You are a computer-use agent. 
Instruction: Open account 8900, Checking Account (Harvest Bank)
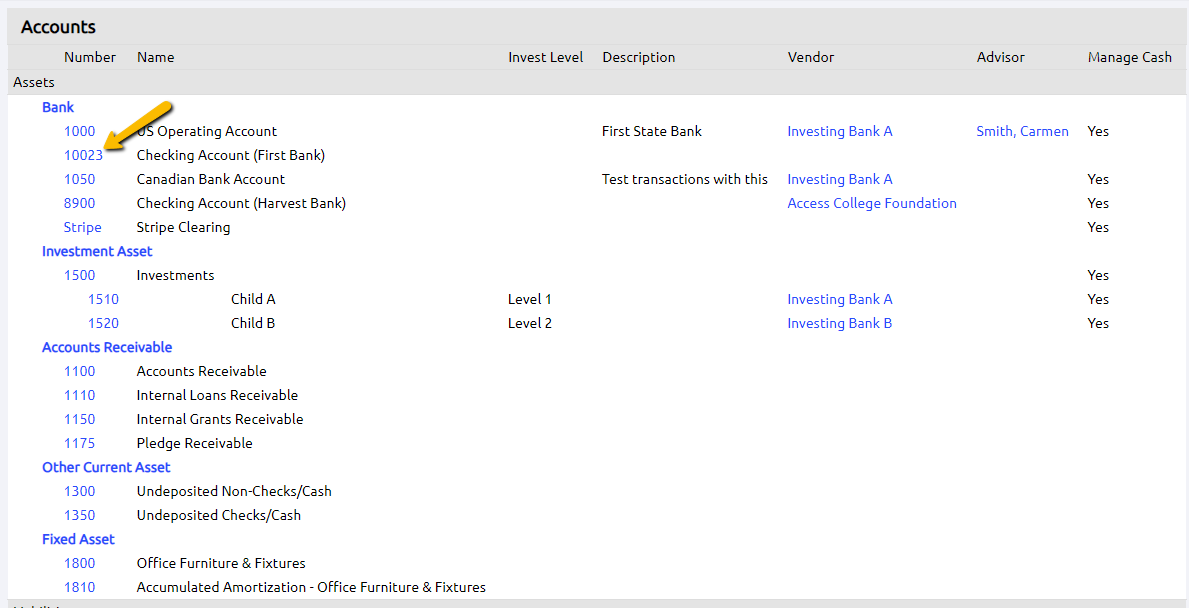coord(79,203)
